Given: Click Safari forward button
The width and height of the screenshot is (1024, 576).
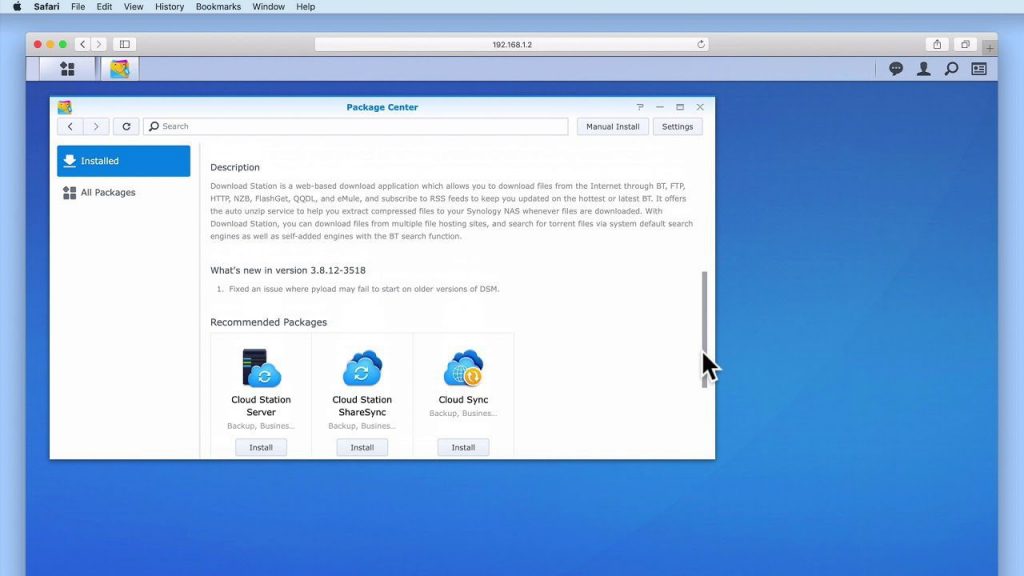Looking at the screenshot, I should coord(99,44).
